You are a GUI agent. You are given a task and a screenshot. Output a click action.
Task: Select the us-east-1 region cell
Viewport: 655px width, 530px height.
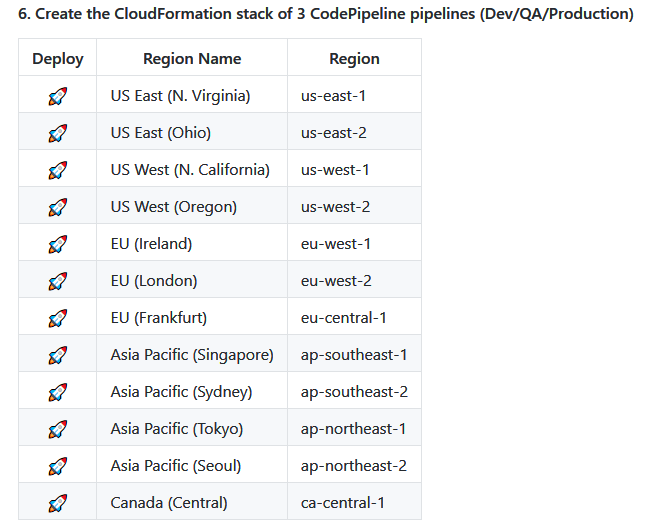(x=334, y=96)
